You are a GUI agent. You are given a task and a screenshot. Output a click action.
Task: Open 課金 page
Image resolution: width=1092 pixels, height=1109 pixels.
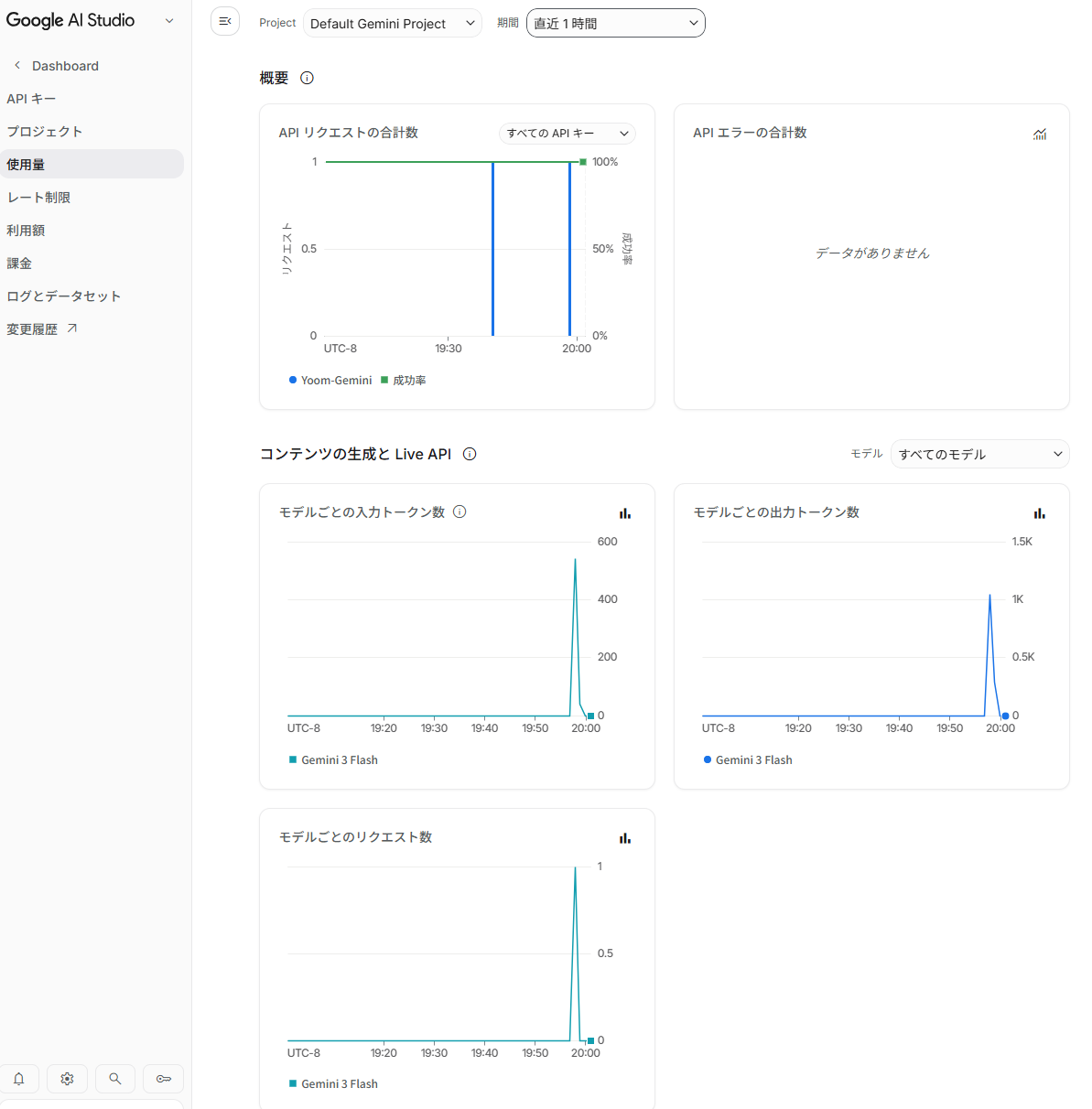point(19,264)
